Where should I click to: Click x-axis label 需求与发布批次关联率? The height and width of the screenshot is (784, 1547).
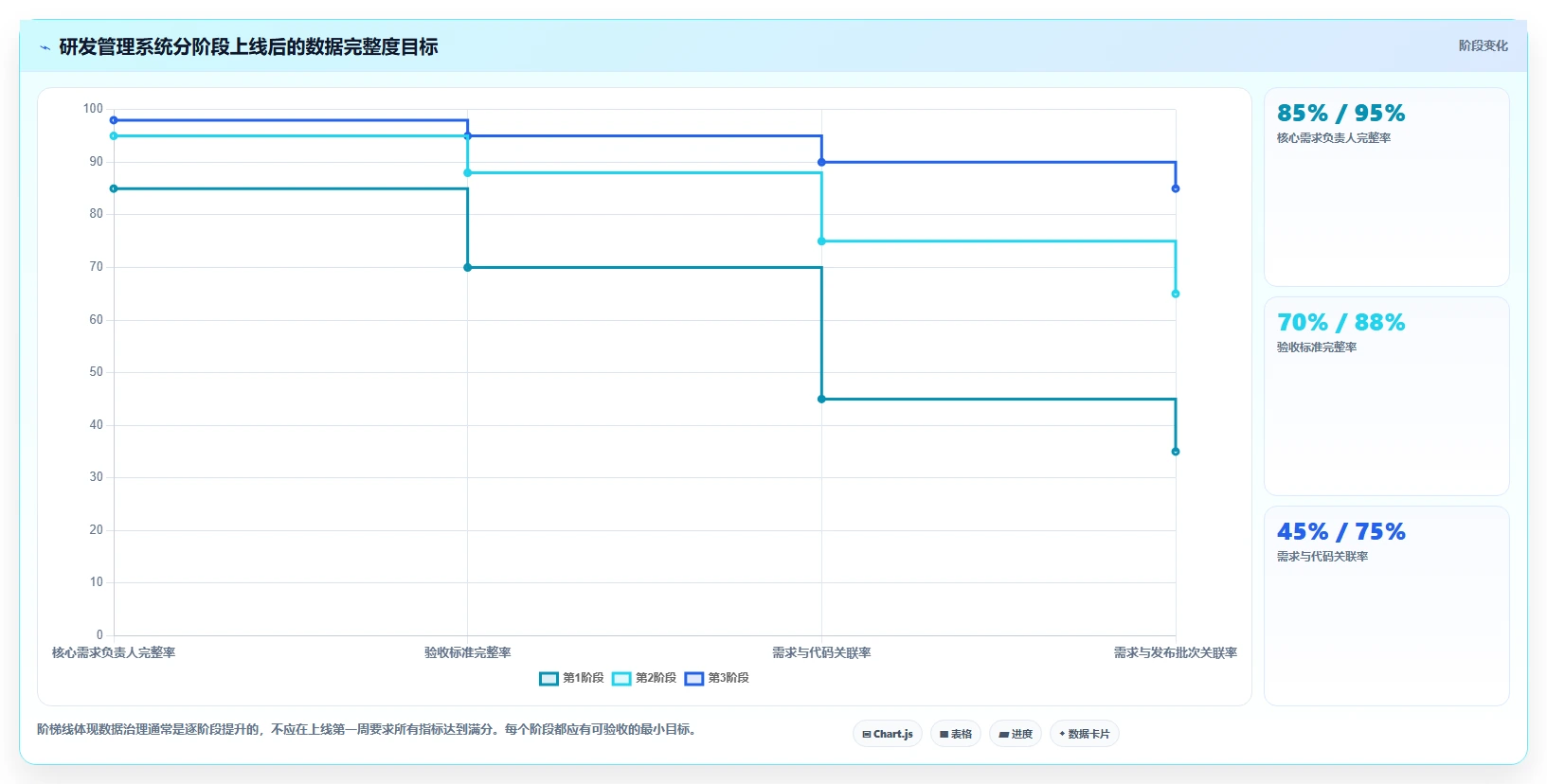pyautogui.click(x=1176, y=652)
